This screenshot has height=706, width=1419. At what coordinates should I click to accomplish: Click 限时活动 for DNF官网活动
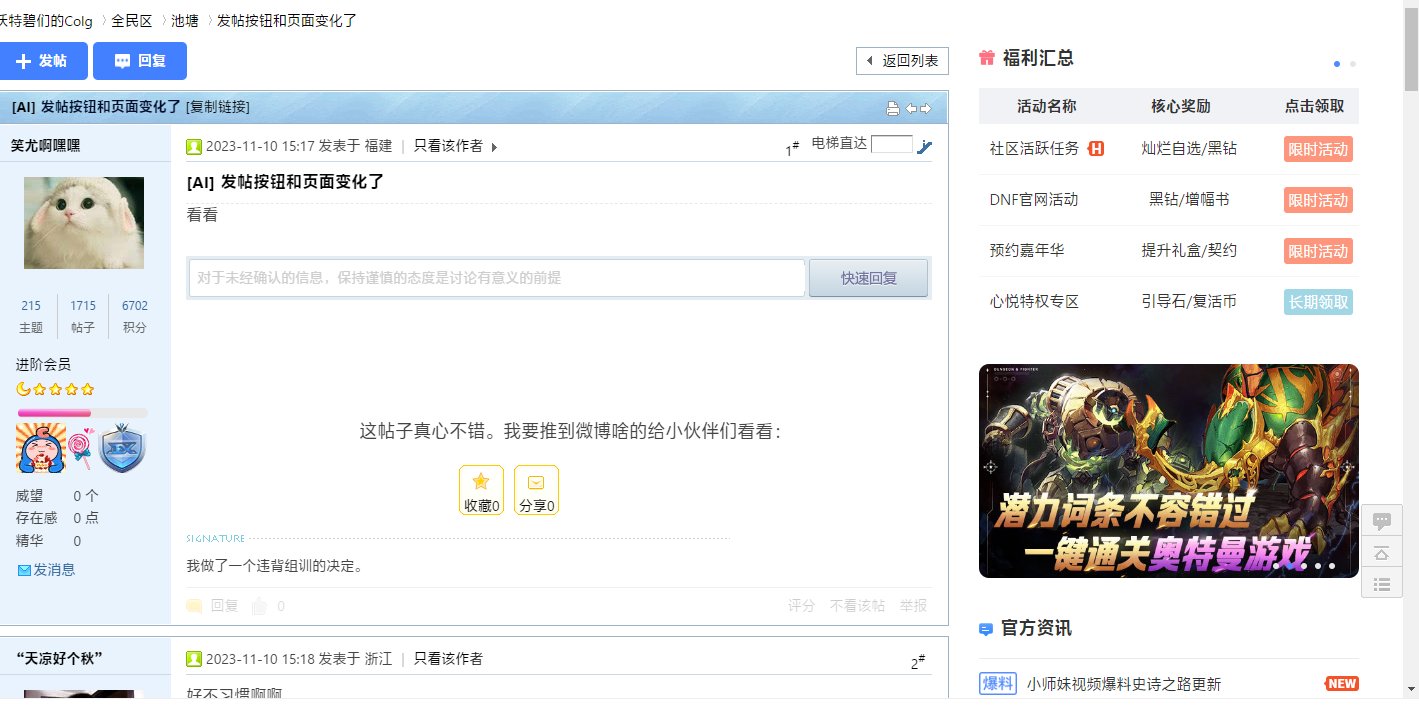(x=1318, y=200)
